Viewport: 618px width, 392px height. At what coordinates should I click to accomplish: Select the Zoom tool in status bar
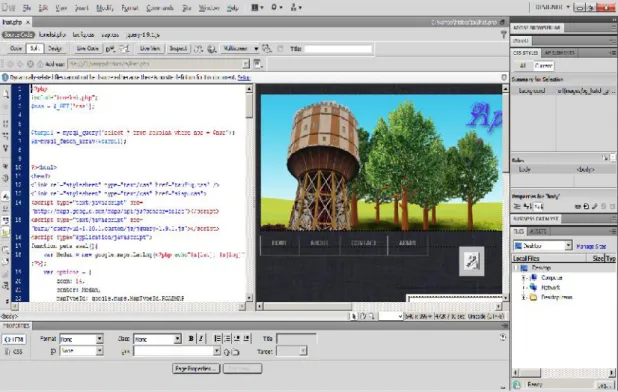tap(372, 316)
